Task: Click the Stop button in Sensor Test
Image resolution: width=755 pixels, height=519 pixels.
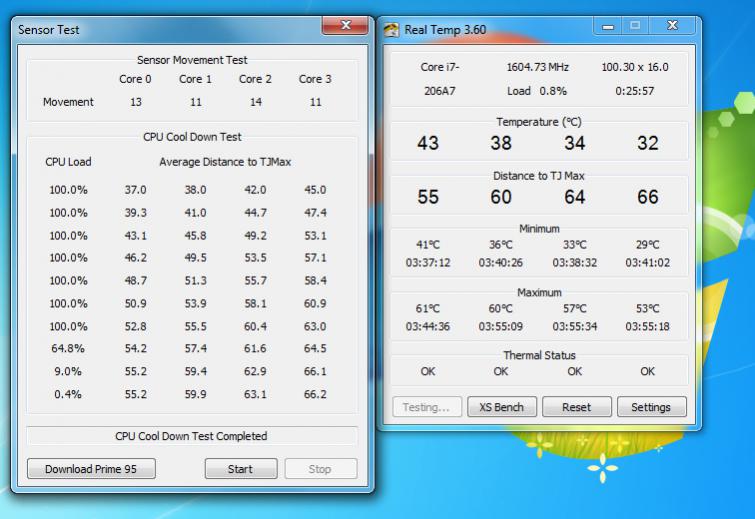Action: [x=321, y=468]
